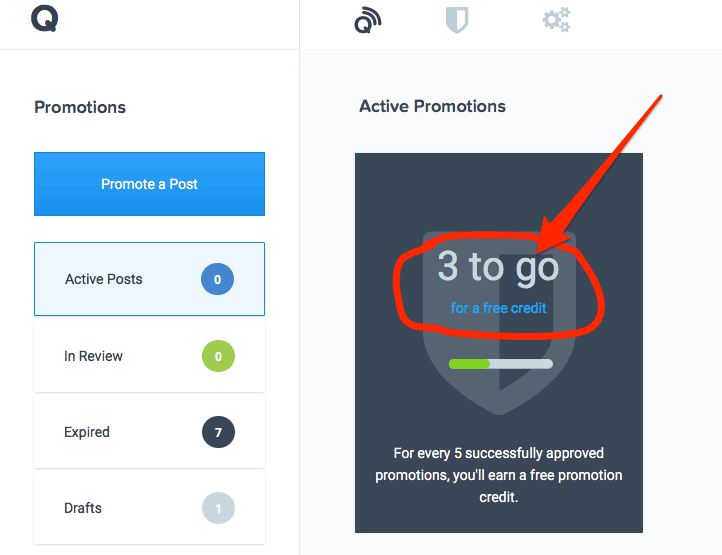
Task: Click the Q logo at top left
Action: 45,19
